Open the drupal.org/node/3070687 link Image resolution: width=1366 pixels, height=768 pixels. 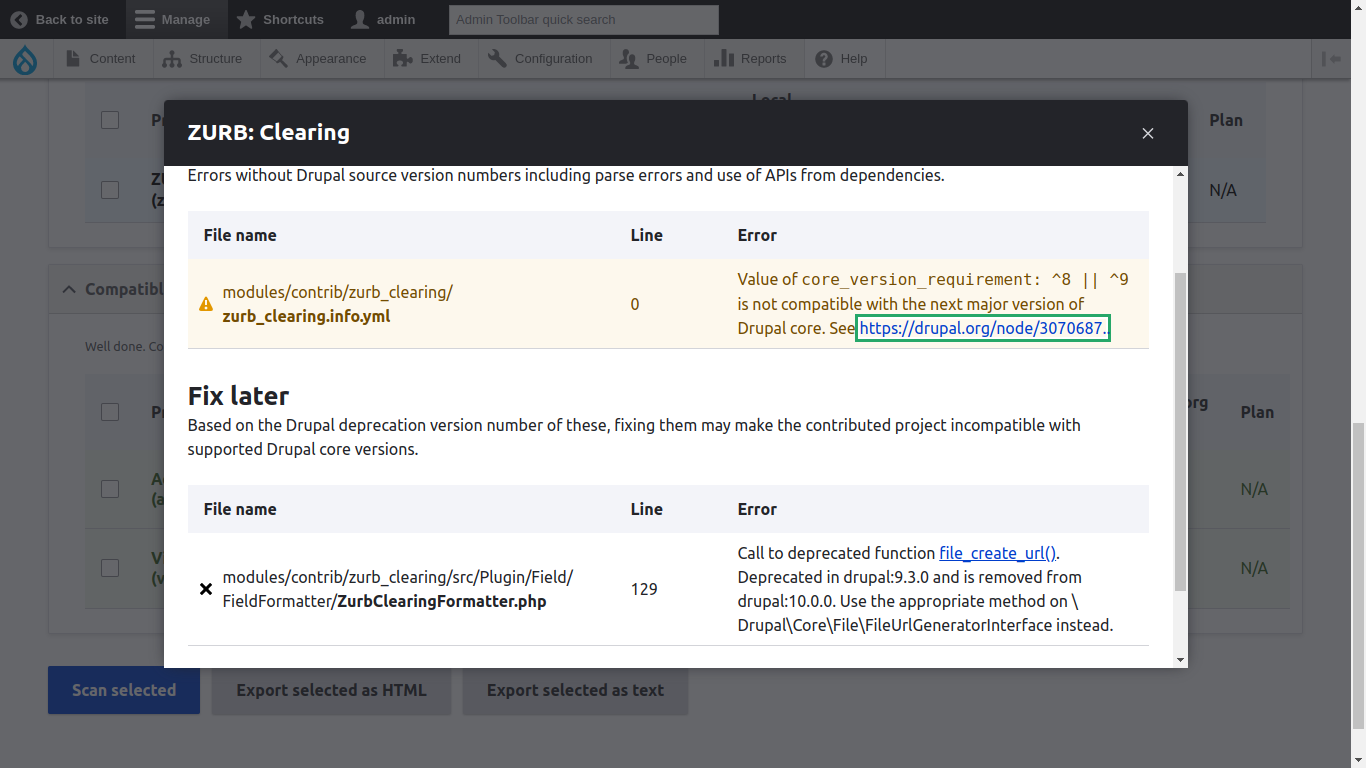click(x=981, y=328)
